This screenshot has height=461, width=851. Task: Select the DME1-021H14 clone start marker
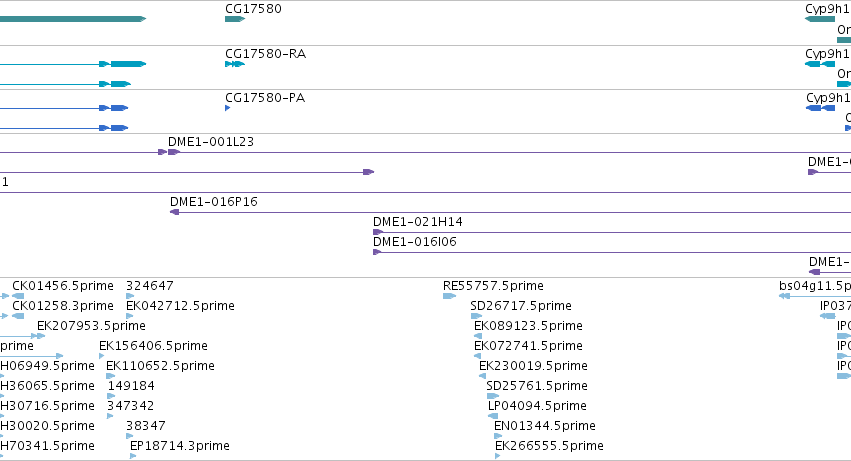378,232
